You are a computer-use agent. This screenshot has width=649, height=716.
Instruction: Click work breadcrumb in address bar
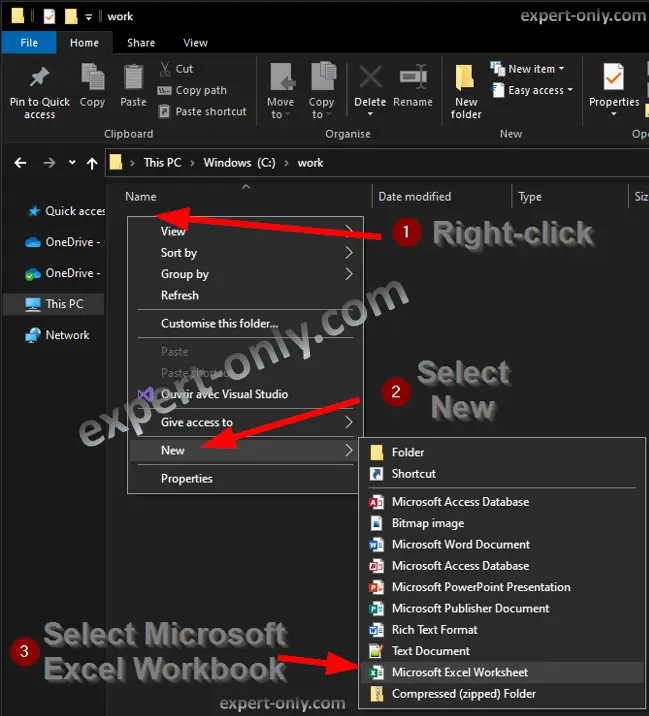tap(310, 163)
